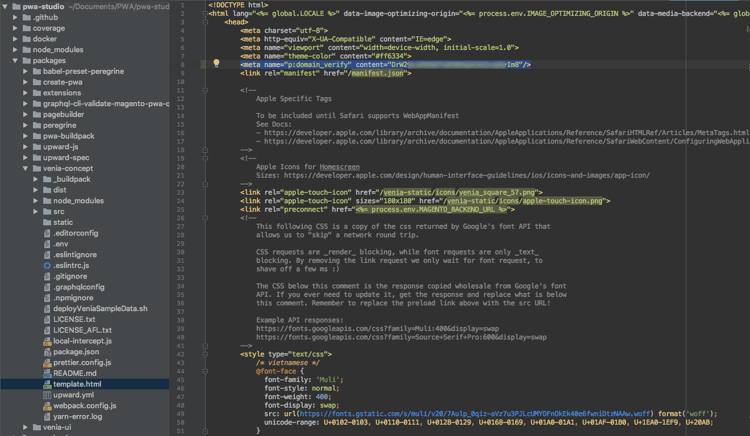Fold the style tag block in gutter
Screen dimensions: 750x436
(x=203, y=353)
